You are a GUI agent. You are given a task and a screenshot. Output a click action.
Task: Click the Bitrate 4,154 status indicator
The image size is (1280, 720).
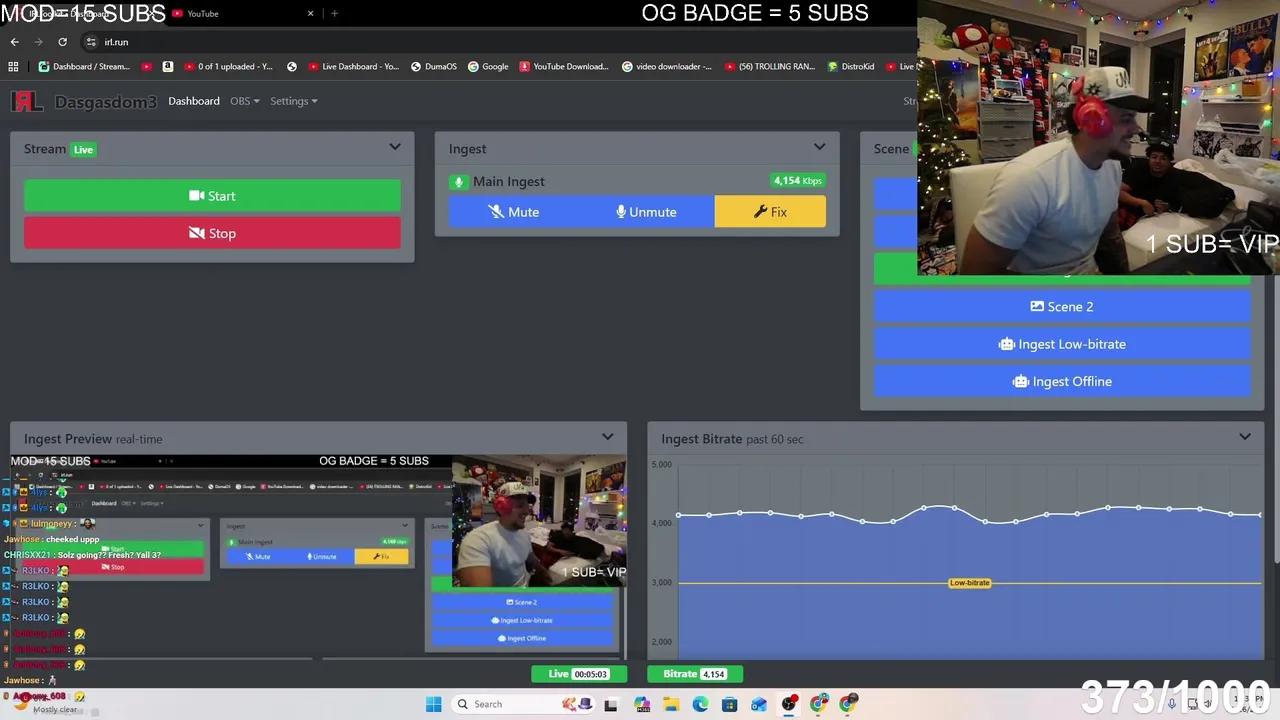[694, 674]
